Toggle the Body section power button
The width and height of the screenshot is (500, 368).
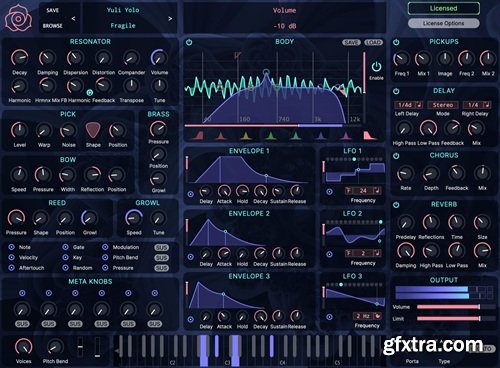[x=189, y=42]
